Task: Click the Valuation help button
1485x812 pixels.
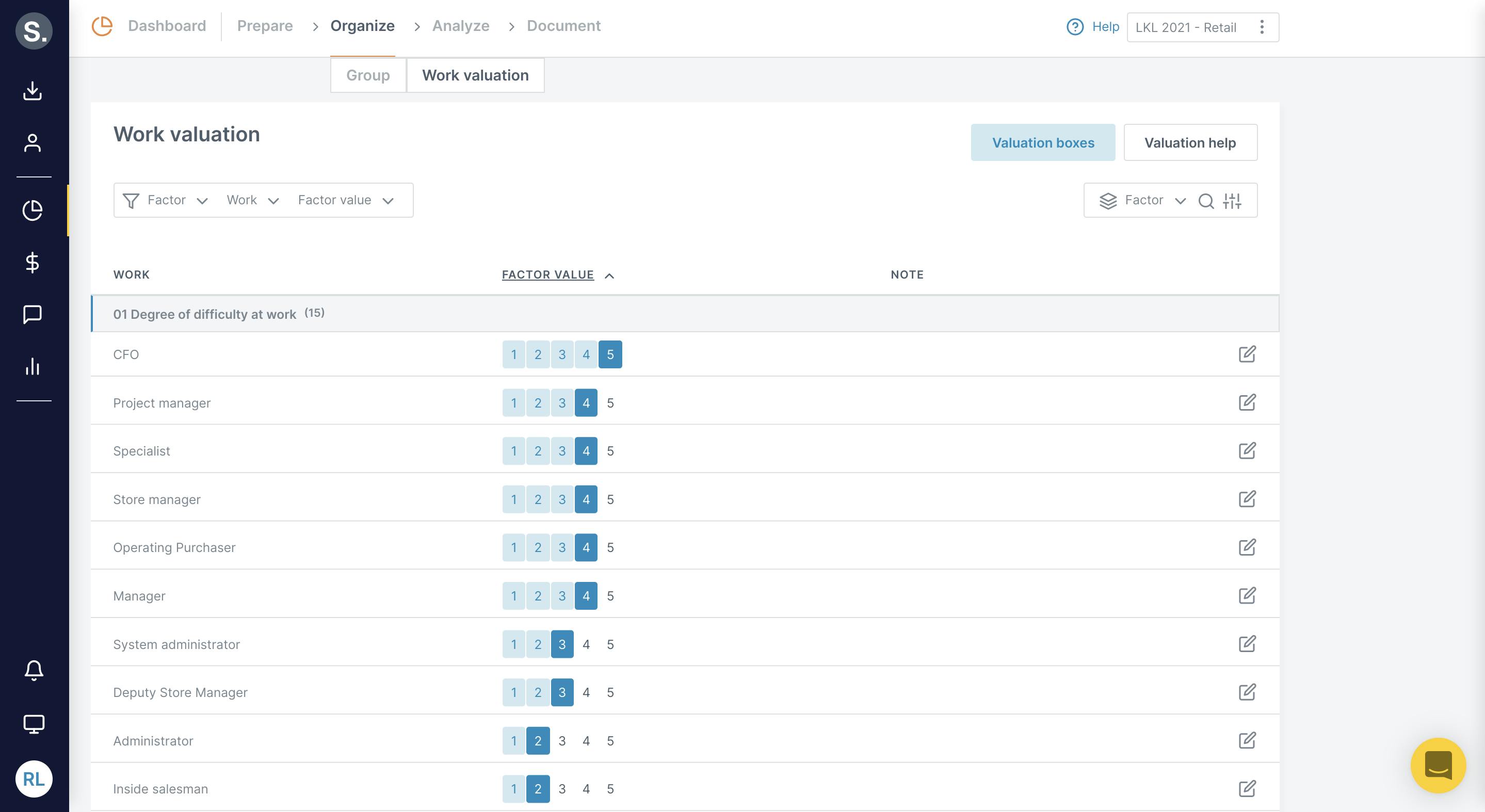Action: coord(1190,142)
